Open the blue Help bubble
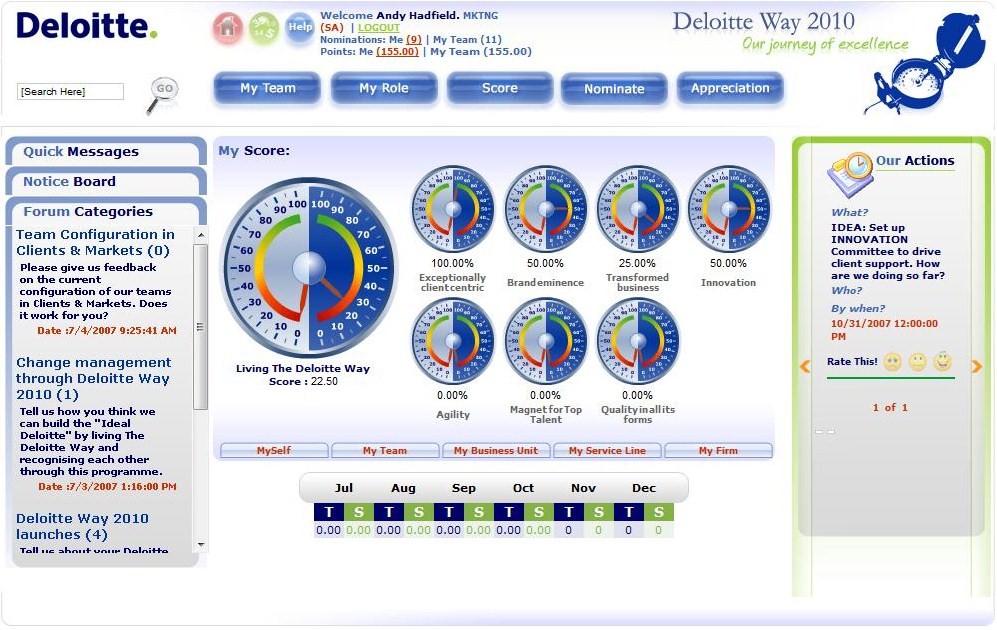The width and height of the screenshot is (997, 630). point(299,28)
